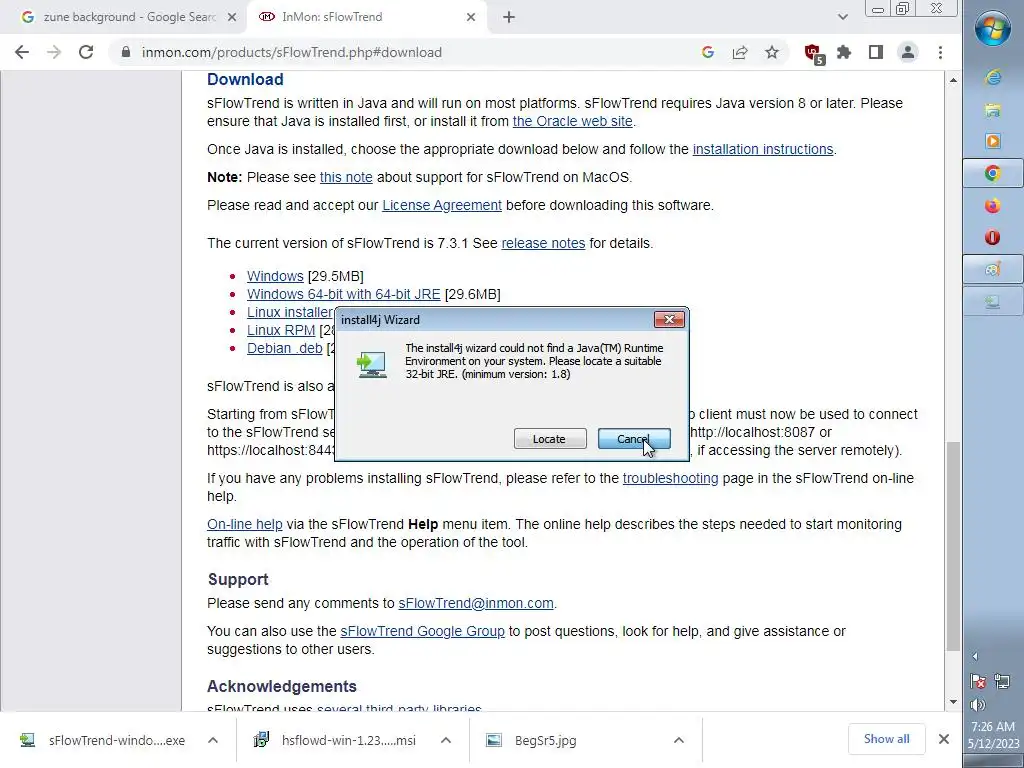This screenshot has width=1024, height=768.
Task: Open Firefox from taskbar
Action: coord(993,206)
